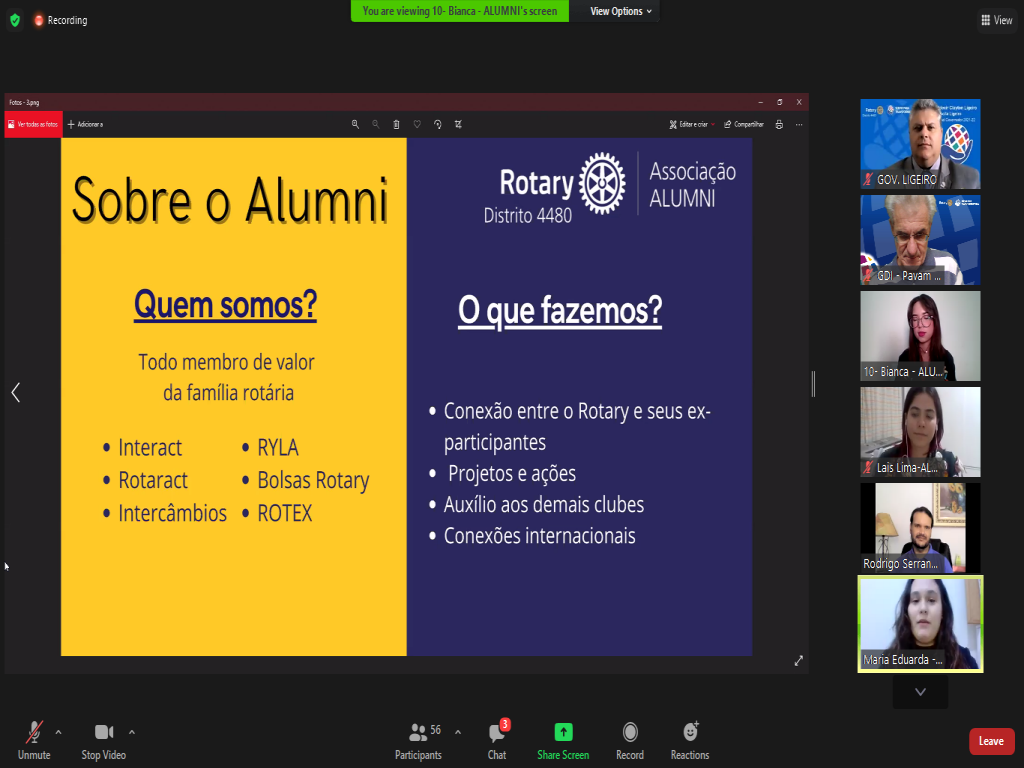This screenshot has height=768, width=1024.
Task: Select GOV. LIGEIRO video thumbnail
Action: point(920,144)
